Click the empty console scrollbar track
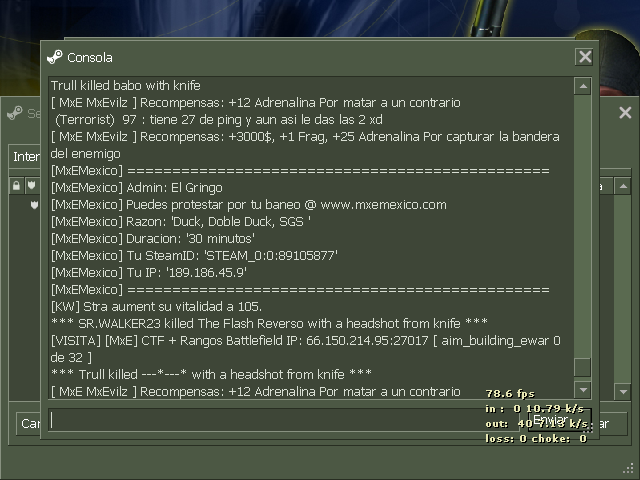 [583, 226]
